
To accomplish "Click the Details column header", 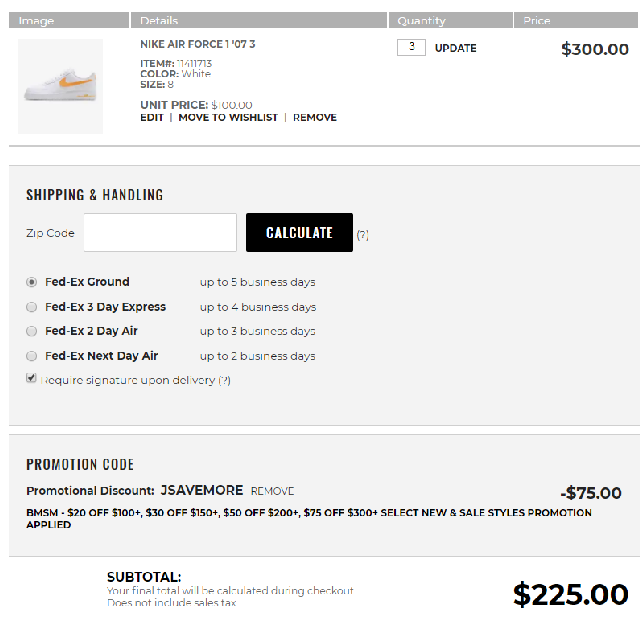I will [x=159, y=21].
